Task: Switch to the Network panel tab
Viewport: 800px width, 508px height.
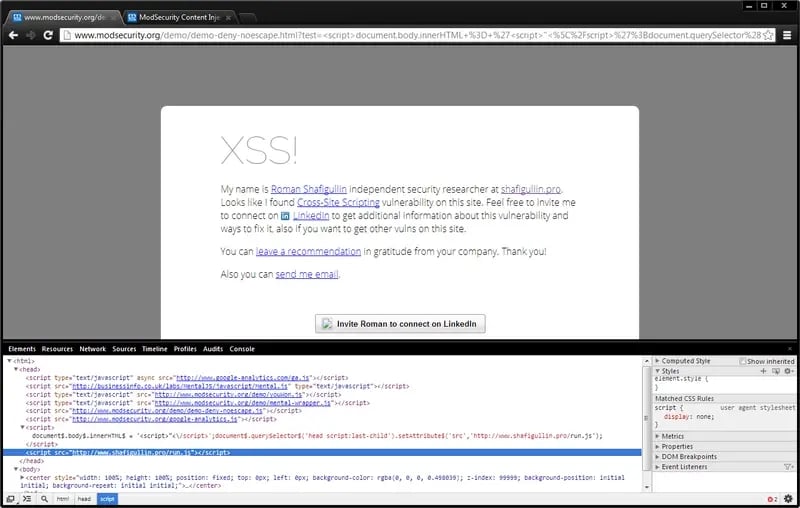Action: click(92, 349)
